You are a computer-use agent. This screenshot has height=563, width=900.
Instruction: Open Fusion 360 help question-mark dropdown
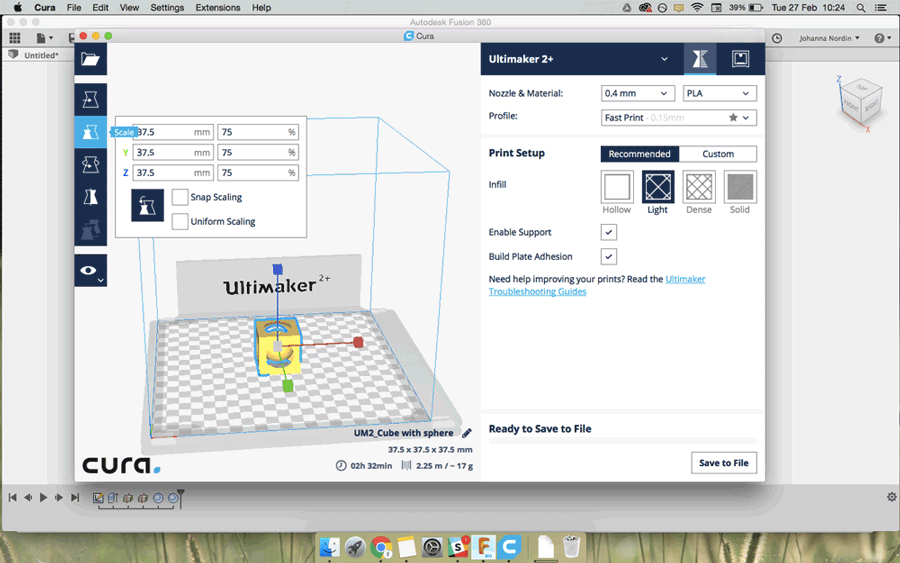[883, 38]
